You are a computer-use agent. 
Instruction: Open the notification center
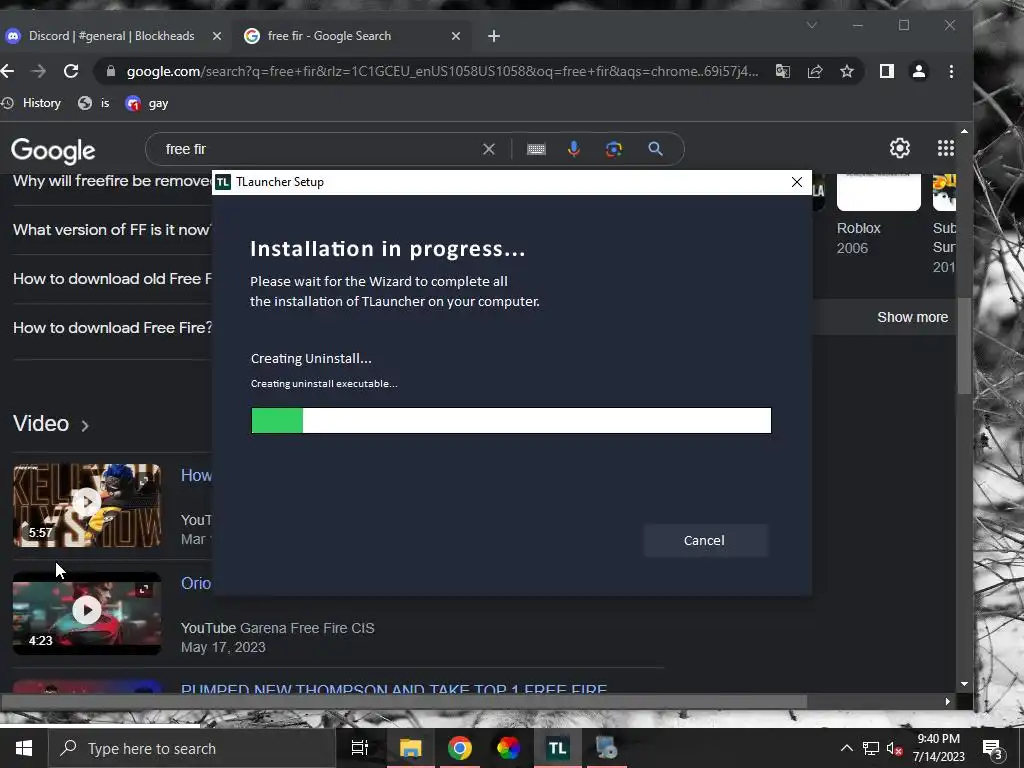pyautogui.click(x=993, y=748)
